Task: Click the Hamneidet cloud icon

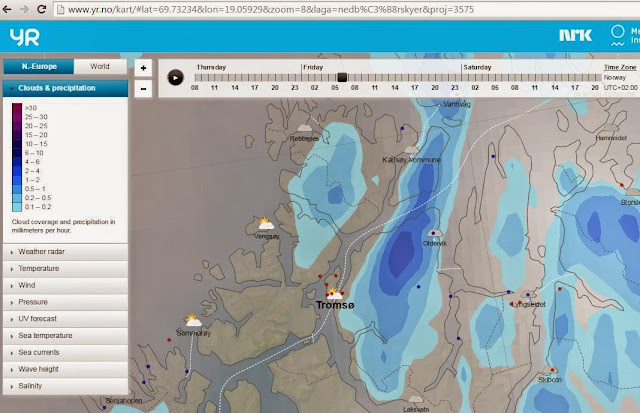Action: pyautogui.click(x=610, y=127)
